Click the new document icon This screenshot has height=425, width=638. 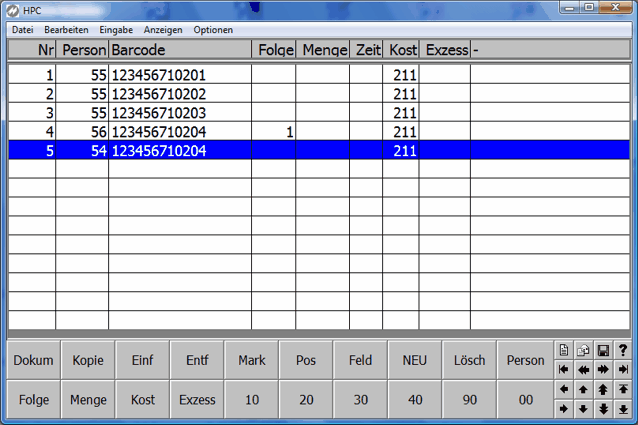pyautogui.click(x=564, y=350)
